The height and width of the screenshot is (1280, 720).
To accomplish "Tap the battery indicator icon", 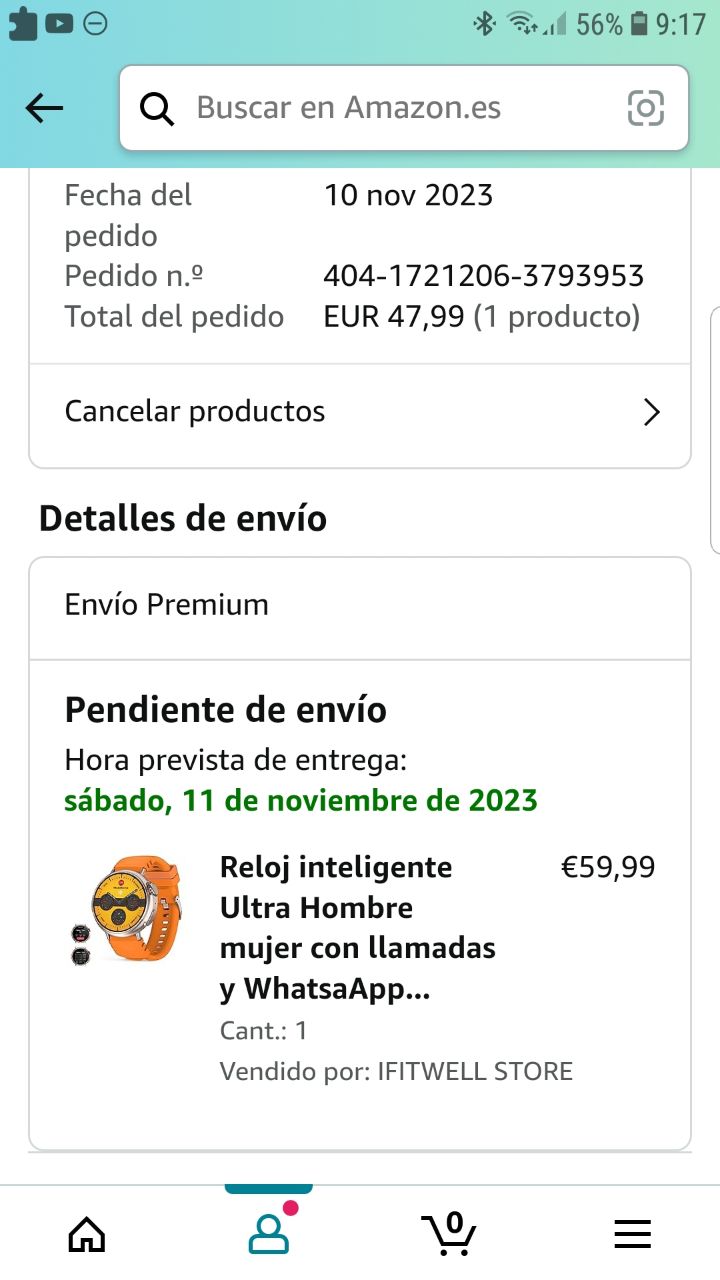I will pos(639,24).
